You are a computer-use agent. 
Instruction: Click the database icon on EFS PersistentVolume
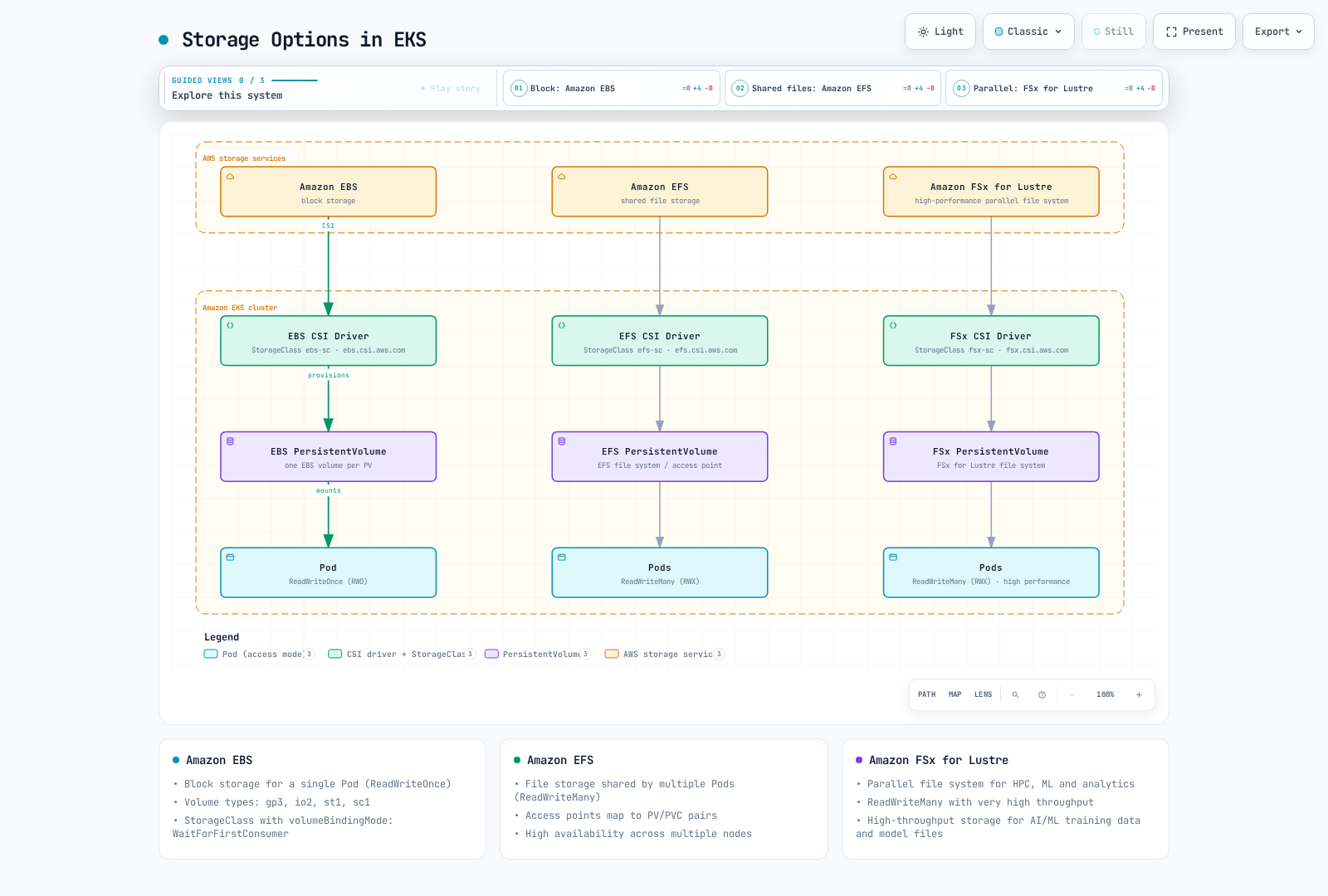[x=562, y=441]
